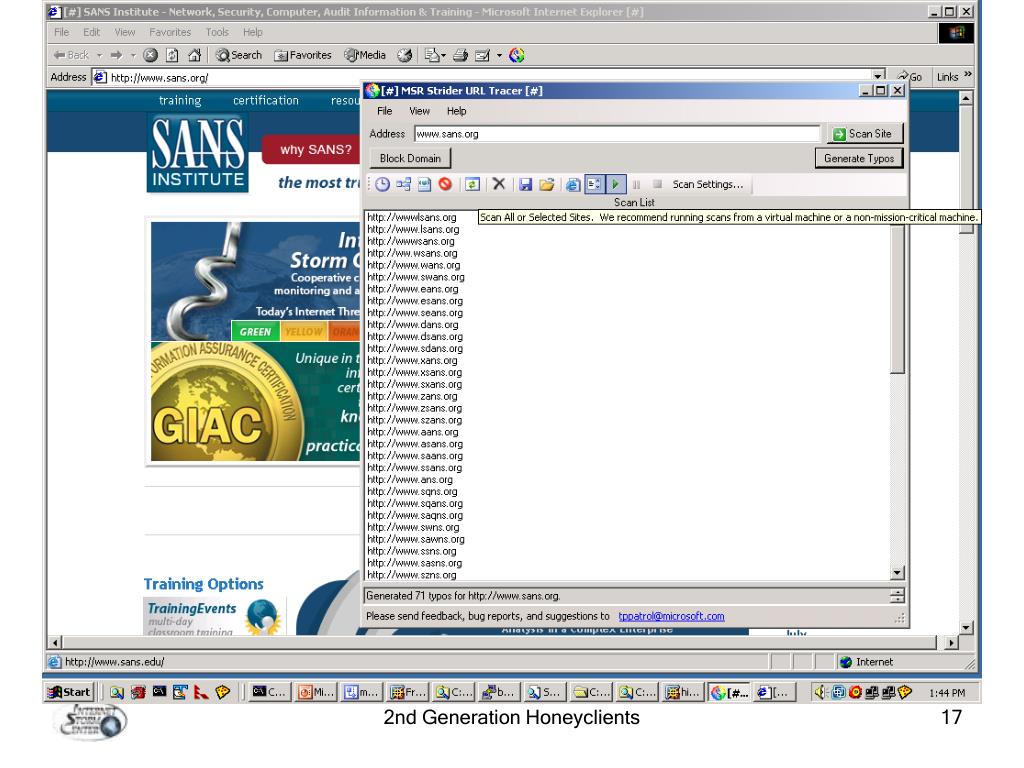The image size is (1024, 768).
Task: Click the Internet Explorer icon in Strider toolbar
Action: click(572, 185)
